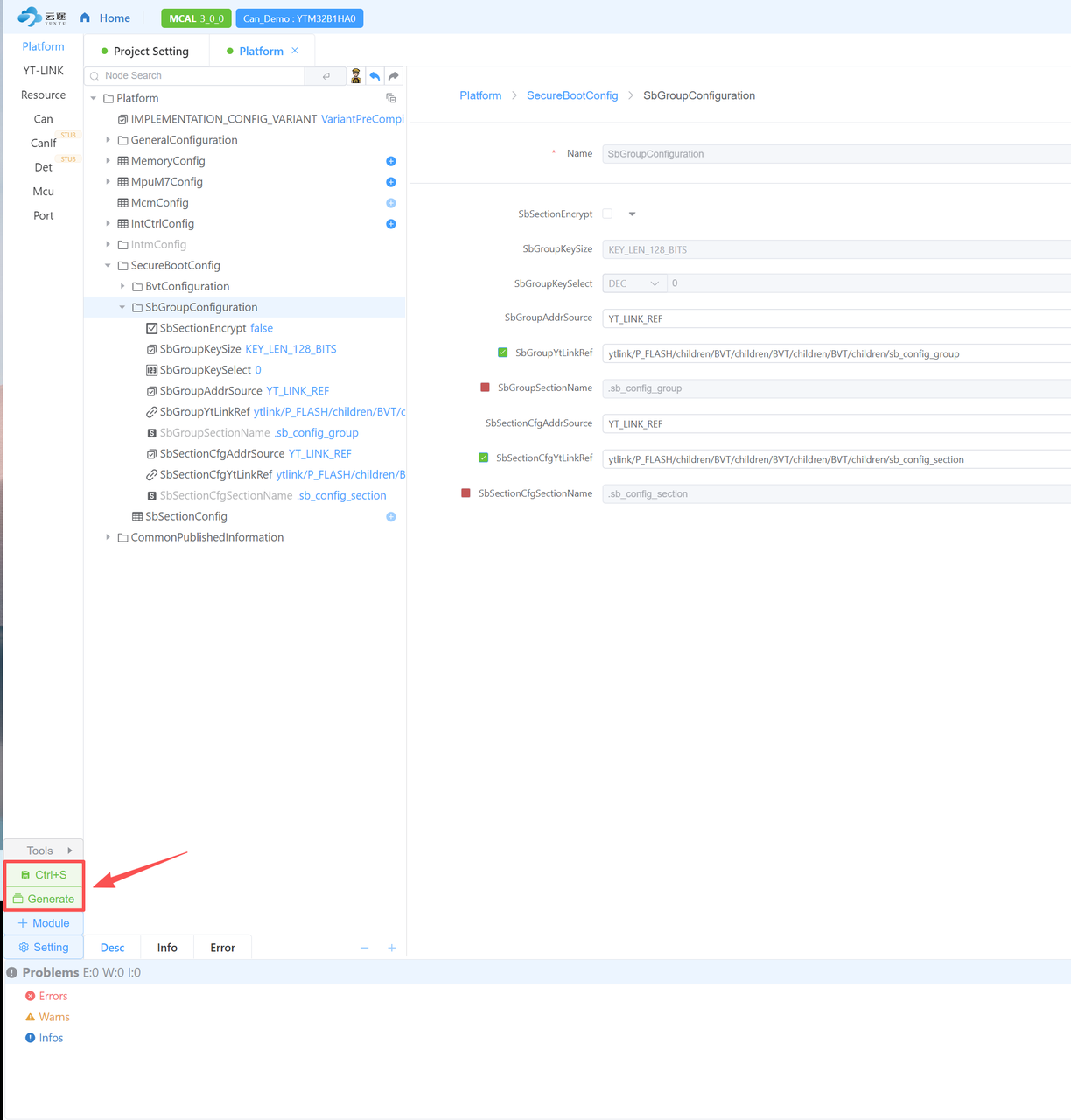Open the Error tab in bottom panel
This screenshot has width=1071, height=1120.
(222, 948)
